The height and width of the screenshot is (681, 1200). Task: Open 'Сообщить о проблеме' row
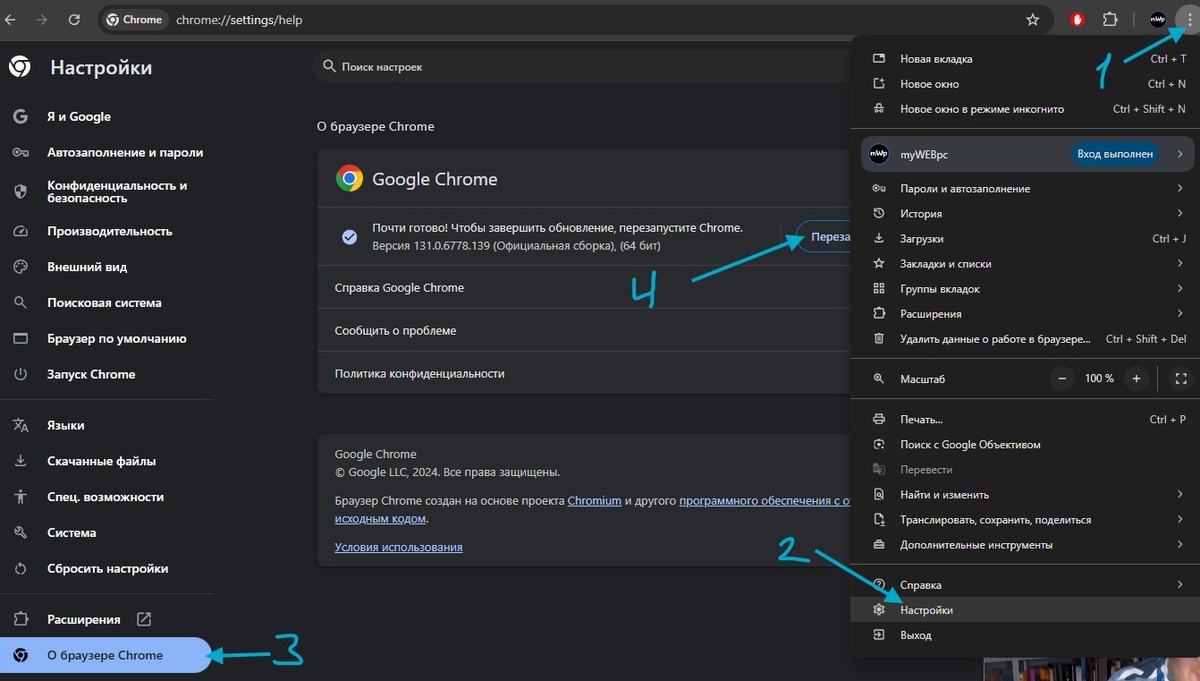pyautogui.click(x=584, y=331)
